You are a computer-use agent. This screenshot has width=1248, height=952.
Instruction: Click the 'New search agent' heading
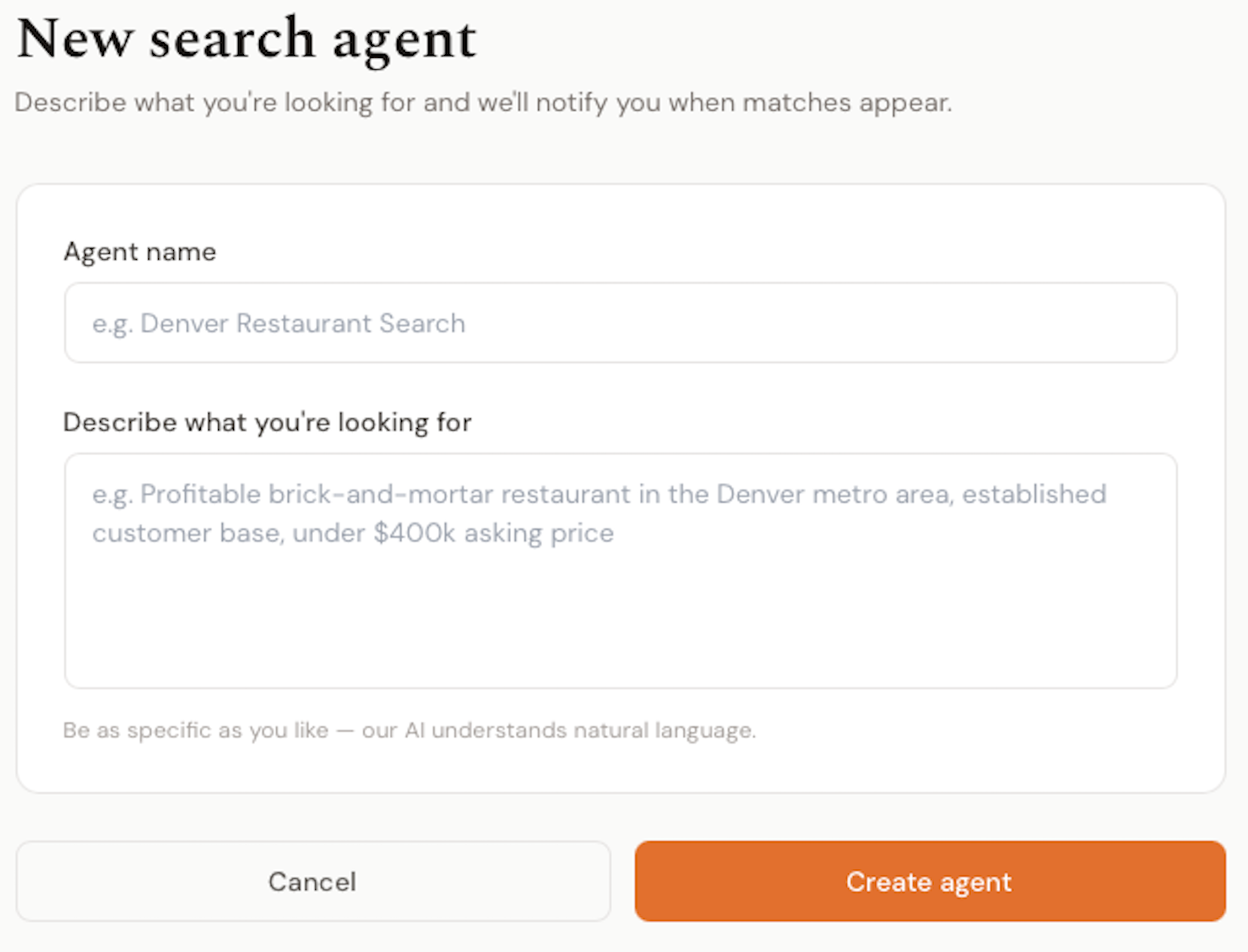click(246, 39)
